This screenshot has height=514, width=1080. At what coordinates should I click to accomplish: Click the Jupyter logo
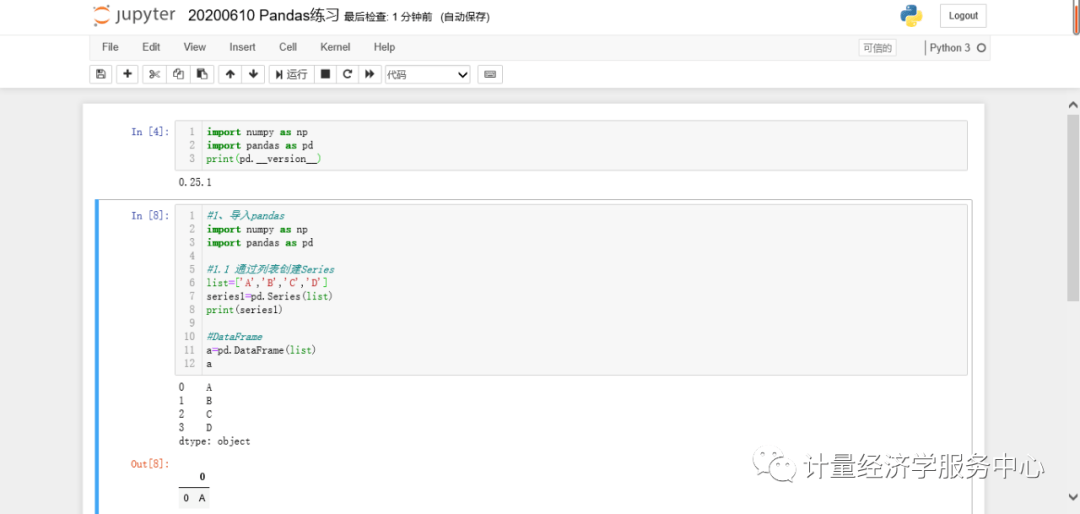click(x=134, y=15)
